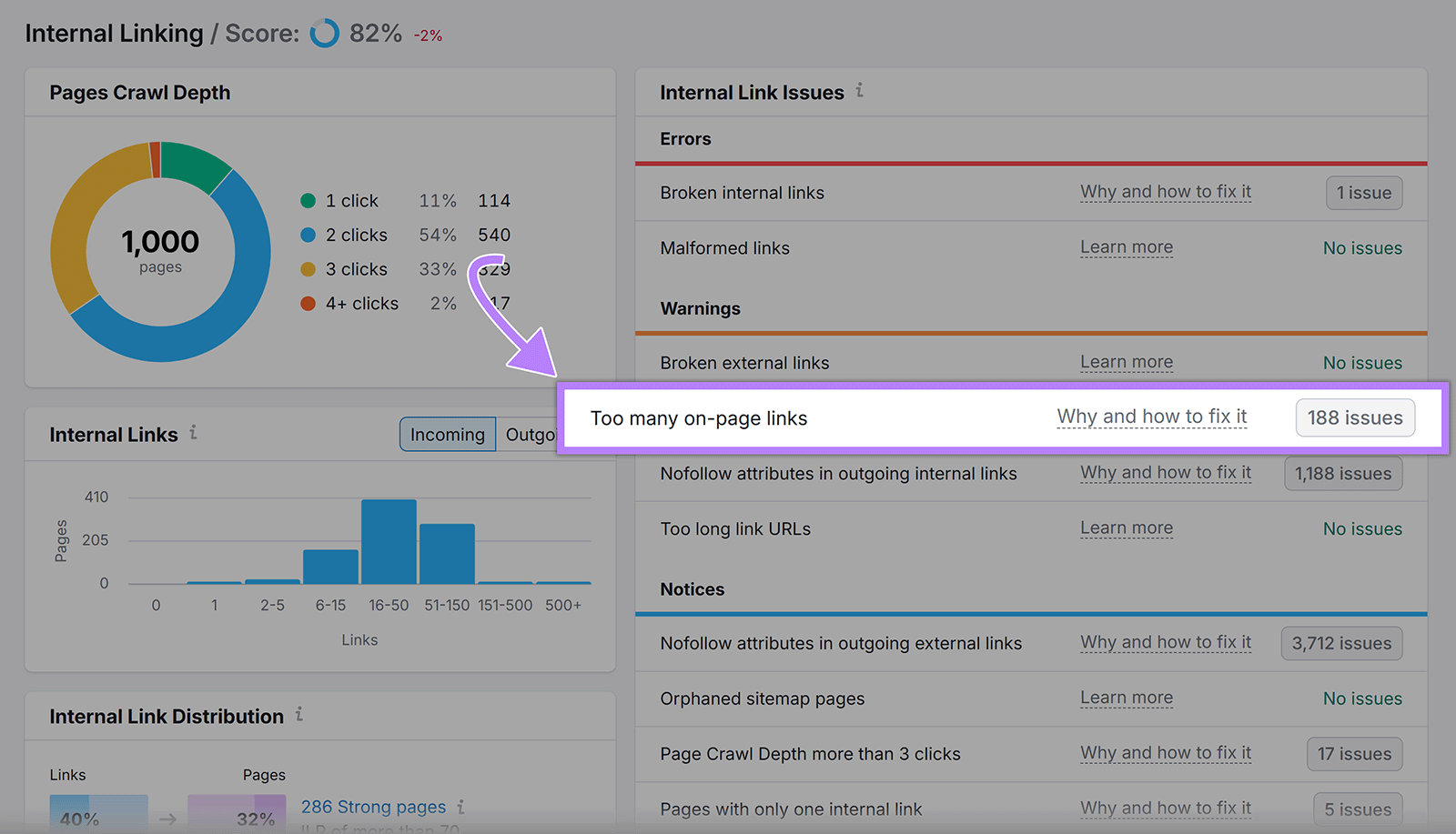
Task: Click the info icon next to 286 Strong pages
Action: tap(461, 807)
